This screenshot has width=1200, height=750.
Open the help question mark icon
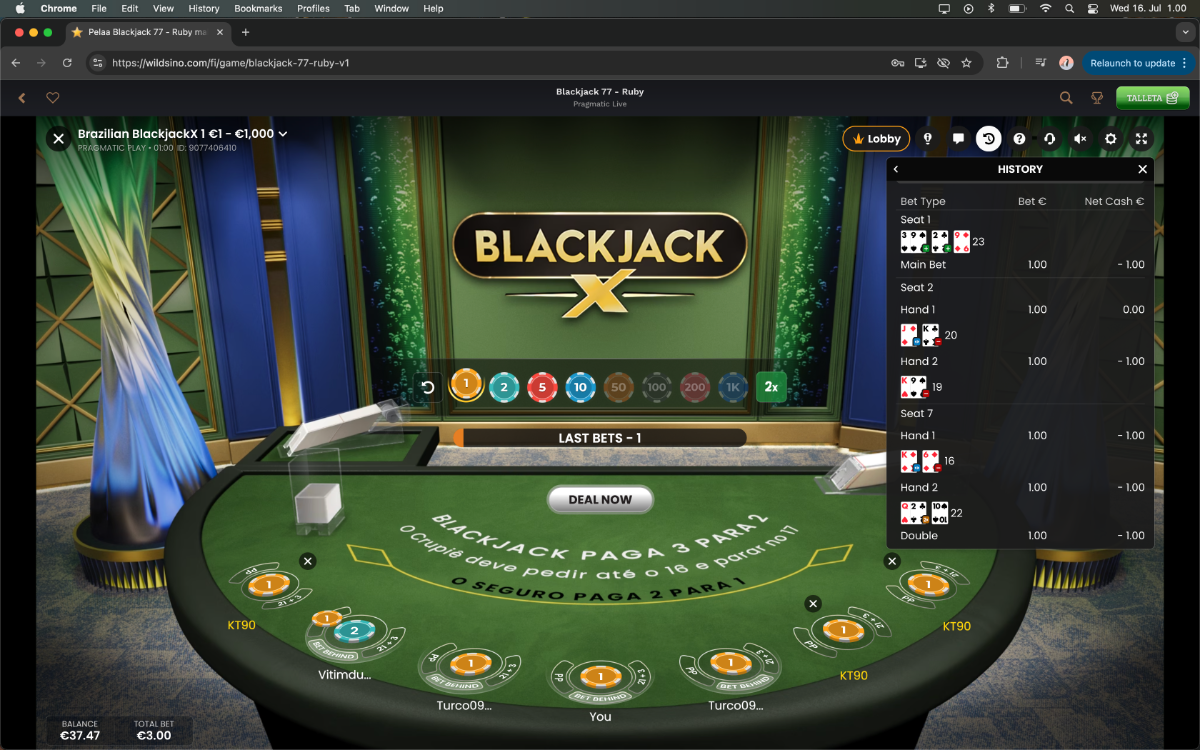tap(1019, 139)
